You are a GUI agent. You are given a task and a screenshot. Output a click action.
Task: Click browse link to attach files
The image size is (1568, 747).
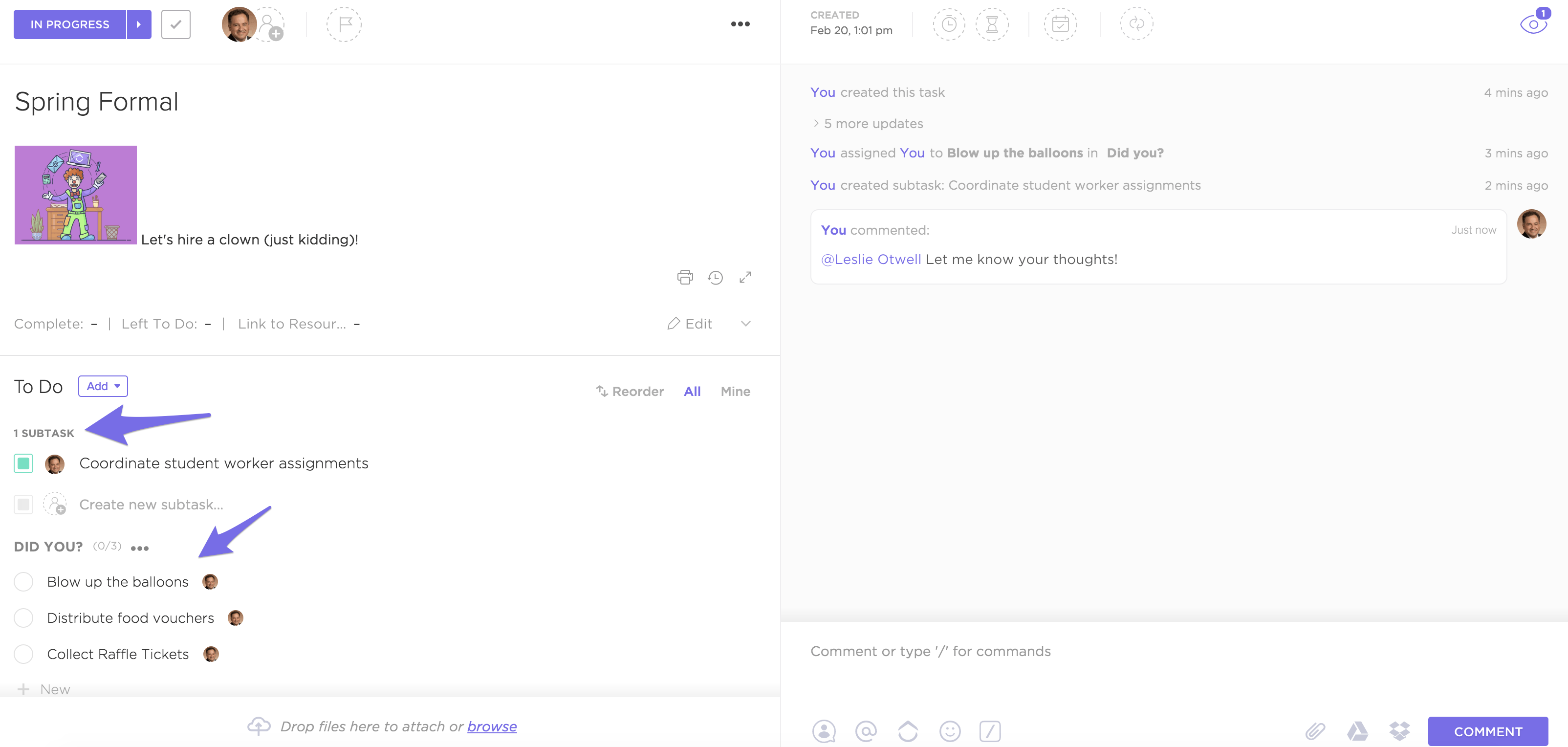(492, 726)
